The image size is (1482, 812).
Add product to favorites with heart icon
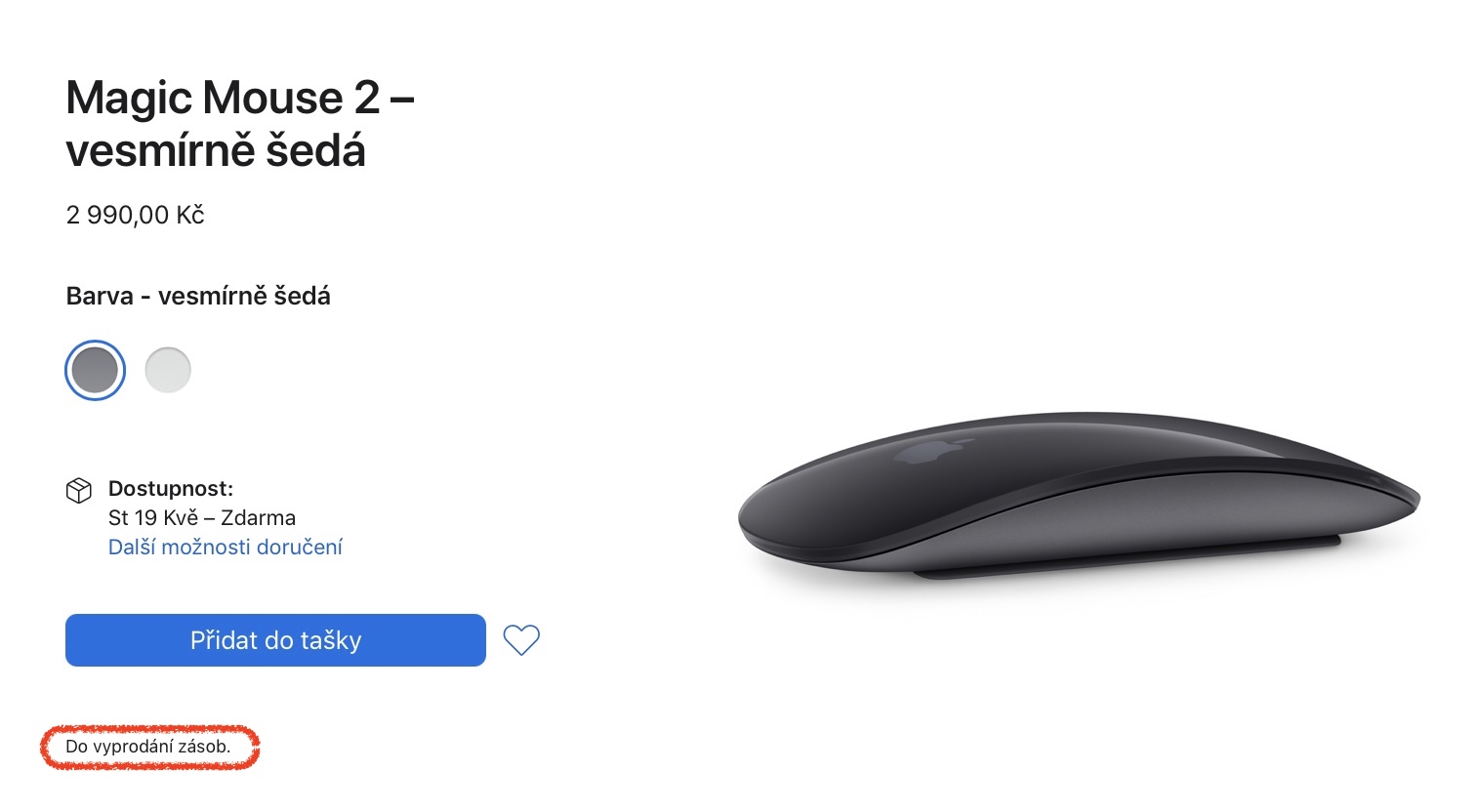coord(521,640)
